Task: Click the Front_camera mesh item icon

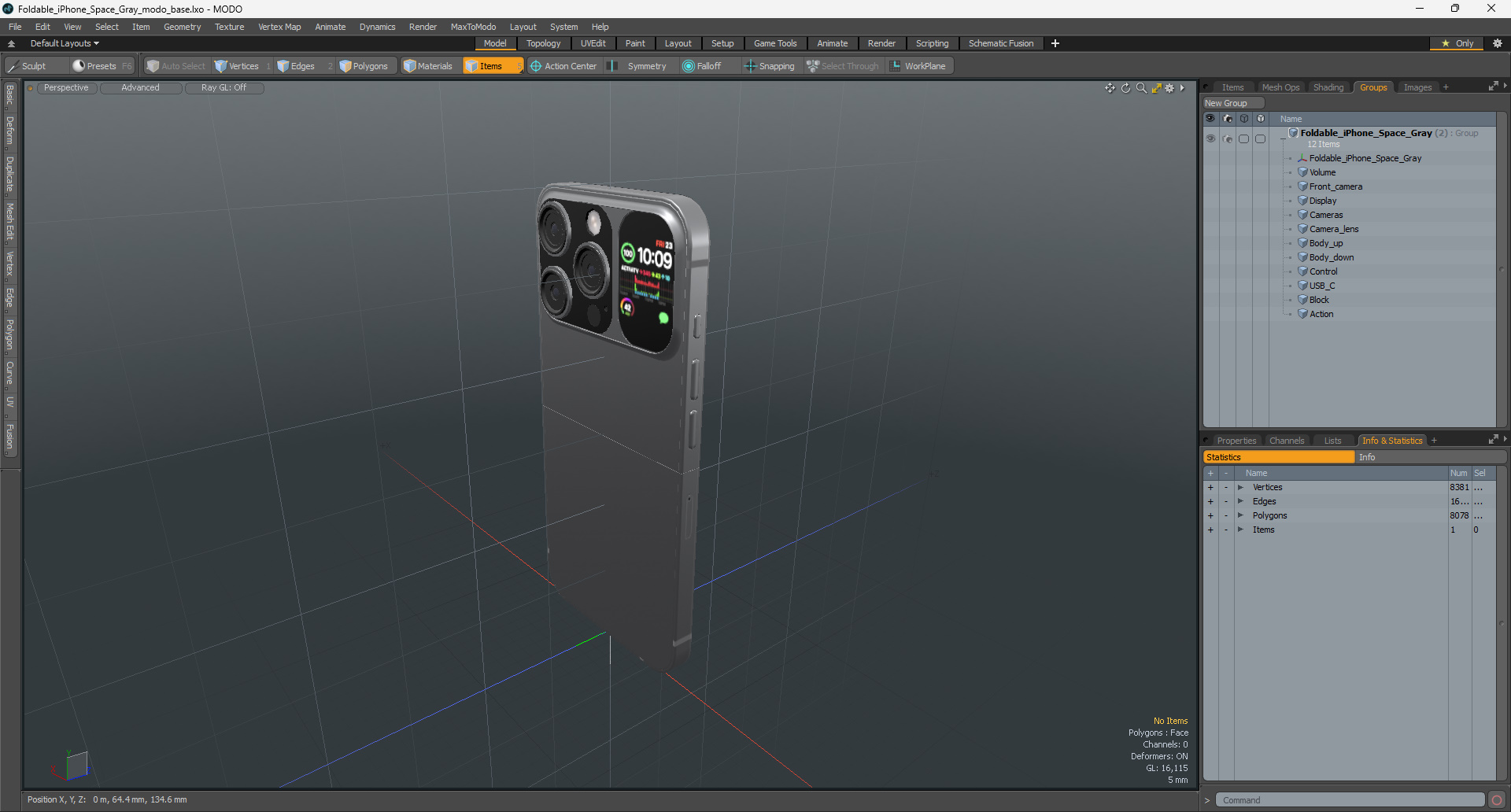Action: tap(1302, 186)
